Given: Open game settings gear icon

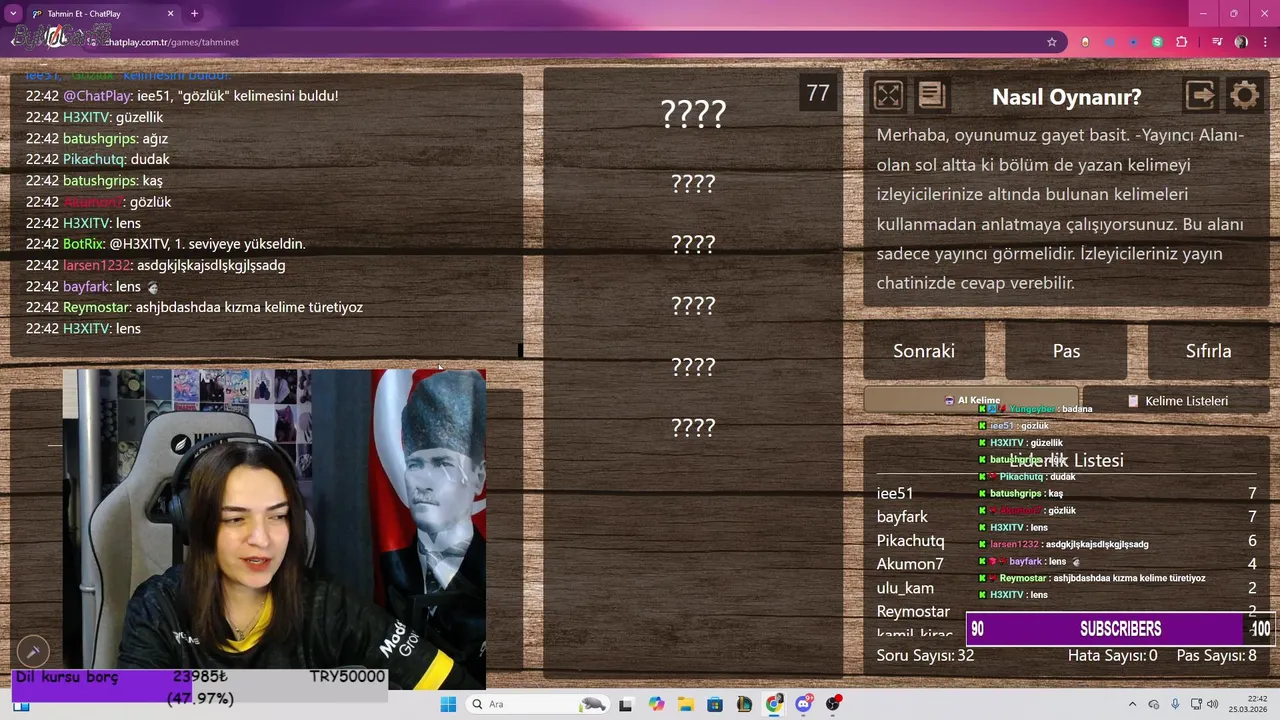Looking at the screenshot, I should (1245, 95).
